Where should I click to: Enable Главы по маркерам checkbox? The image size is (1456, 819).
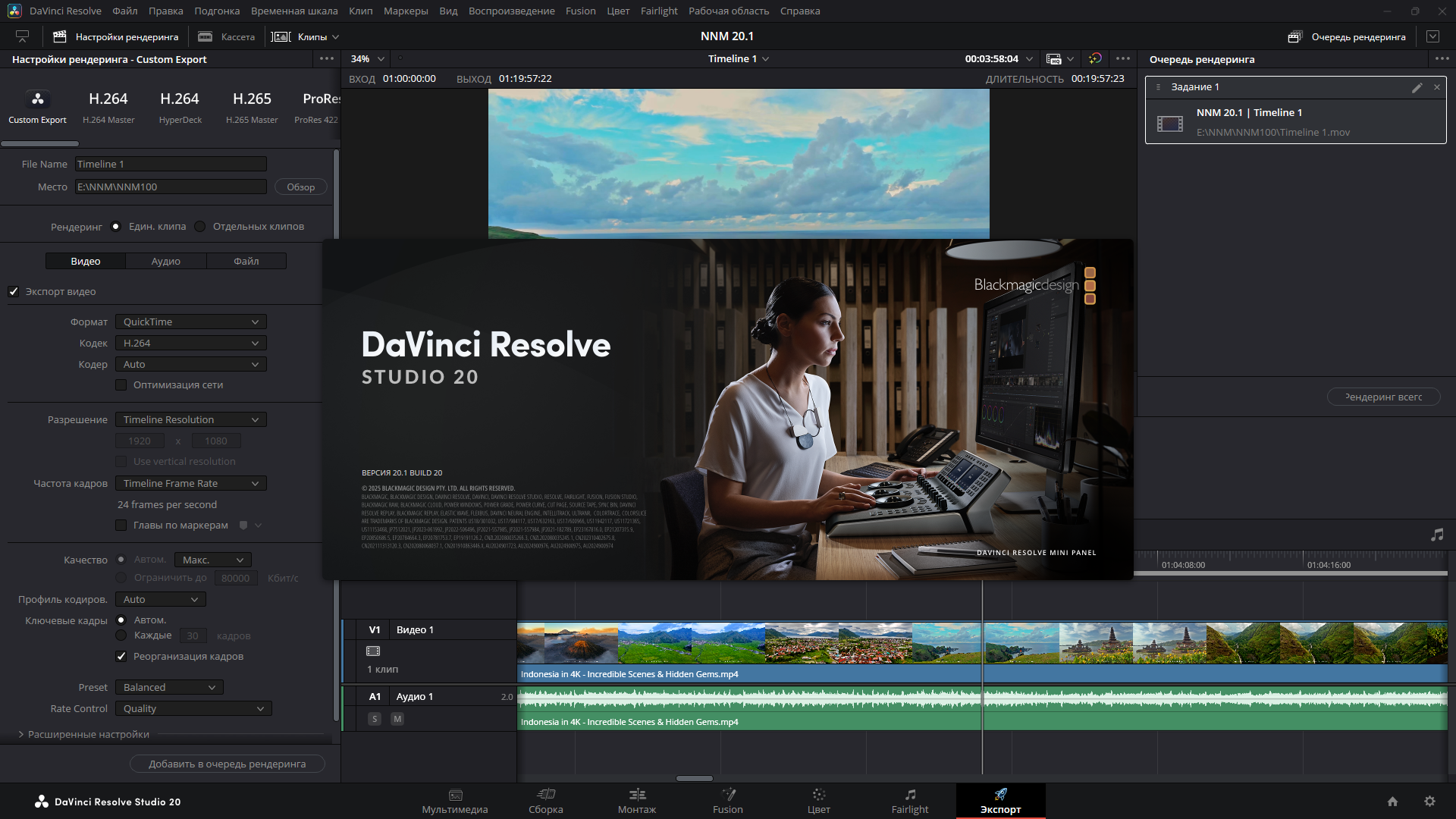(121, 526)
